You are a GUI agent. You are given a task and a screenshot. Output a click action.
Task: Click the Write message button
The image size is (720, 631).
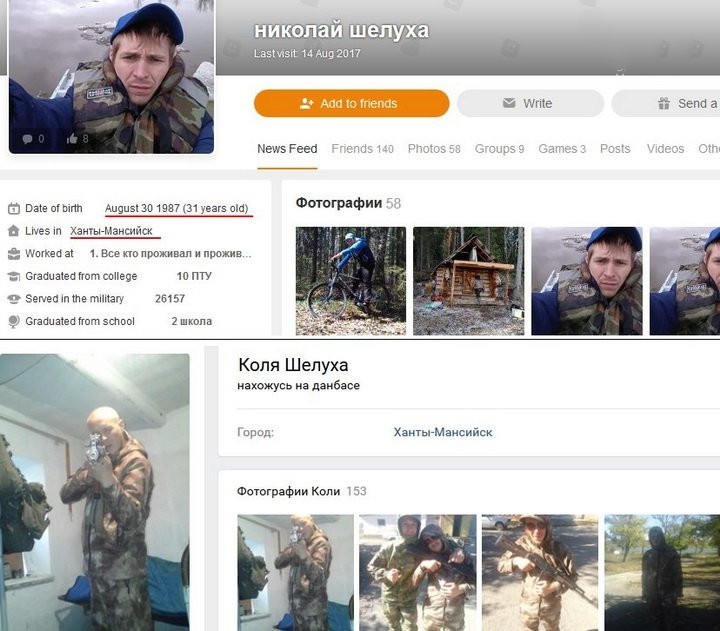pos(530,103)
